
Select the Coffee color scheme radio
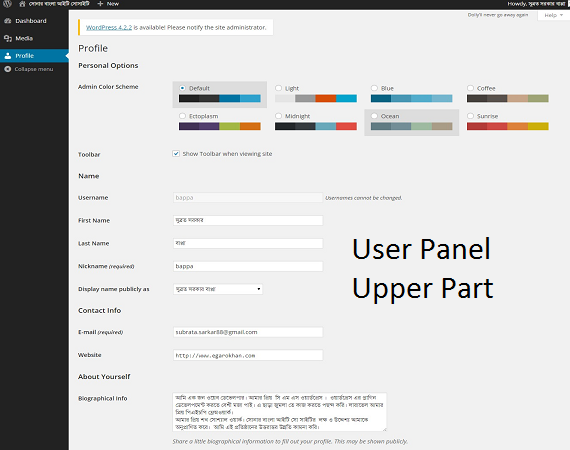pyautogui.click(x=470, y=88)
